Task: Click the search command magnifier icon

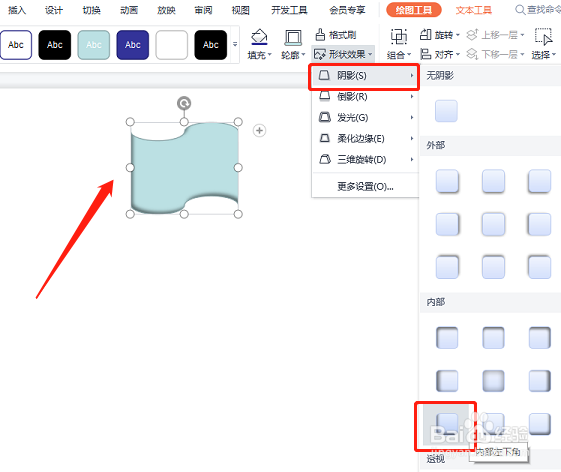Action: 520,10
